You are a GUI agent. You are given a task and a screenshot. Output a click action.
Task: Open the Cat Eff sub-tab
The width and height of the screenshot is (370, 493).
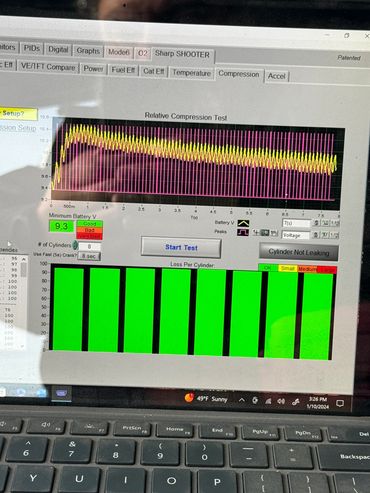154,71
